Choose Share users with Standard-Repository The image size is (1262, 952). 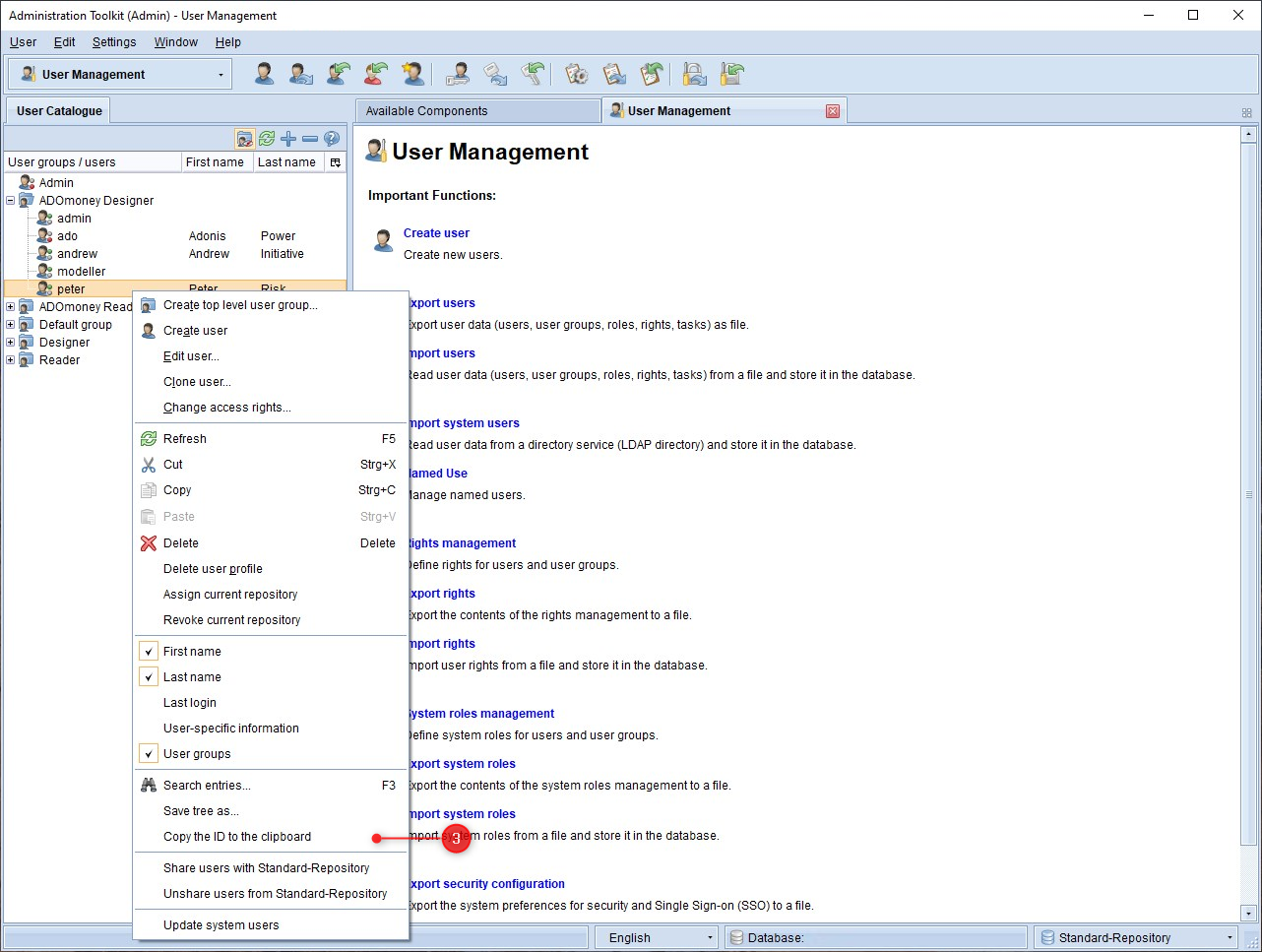[x=271, y=868]
